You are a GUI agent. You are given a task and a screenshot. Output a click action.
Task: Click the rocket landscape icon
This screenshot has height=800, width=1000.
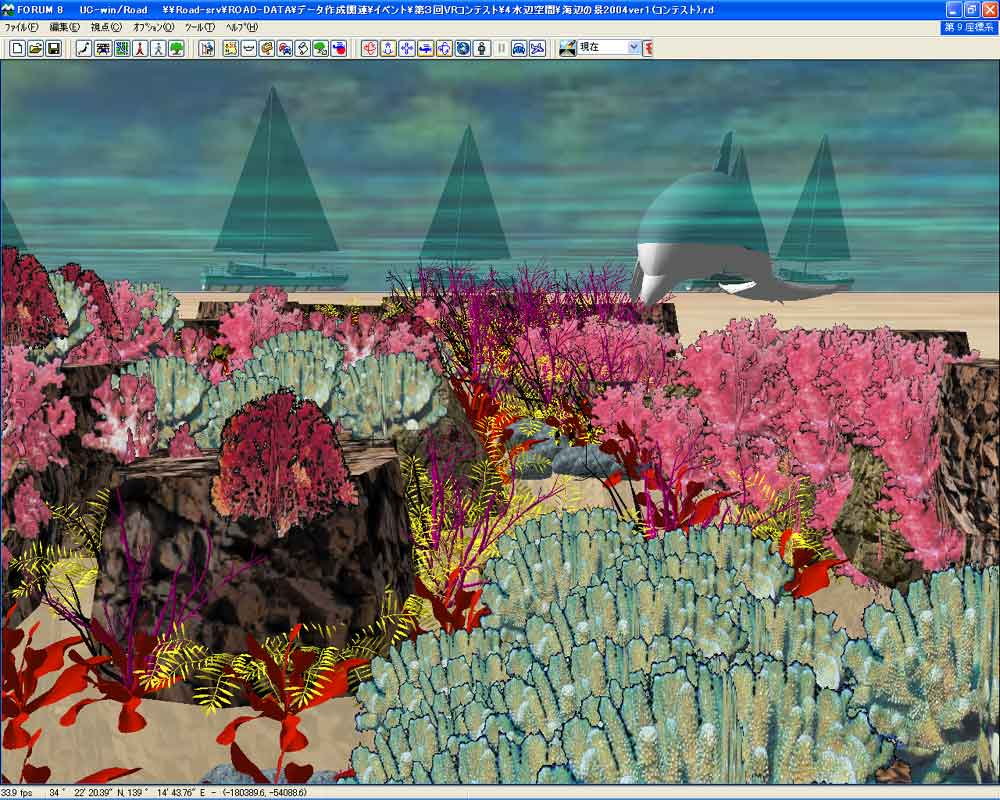pos(568,48)
